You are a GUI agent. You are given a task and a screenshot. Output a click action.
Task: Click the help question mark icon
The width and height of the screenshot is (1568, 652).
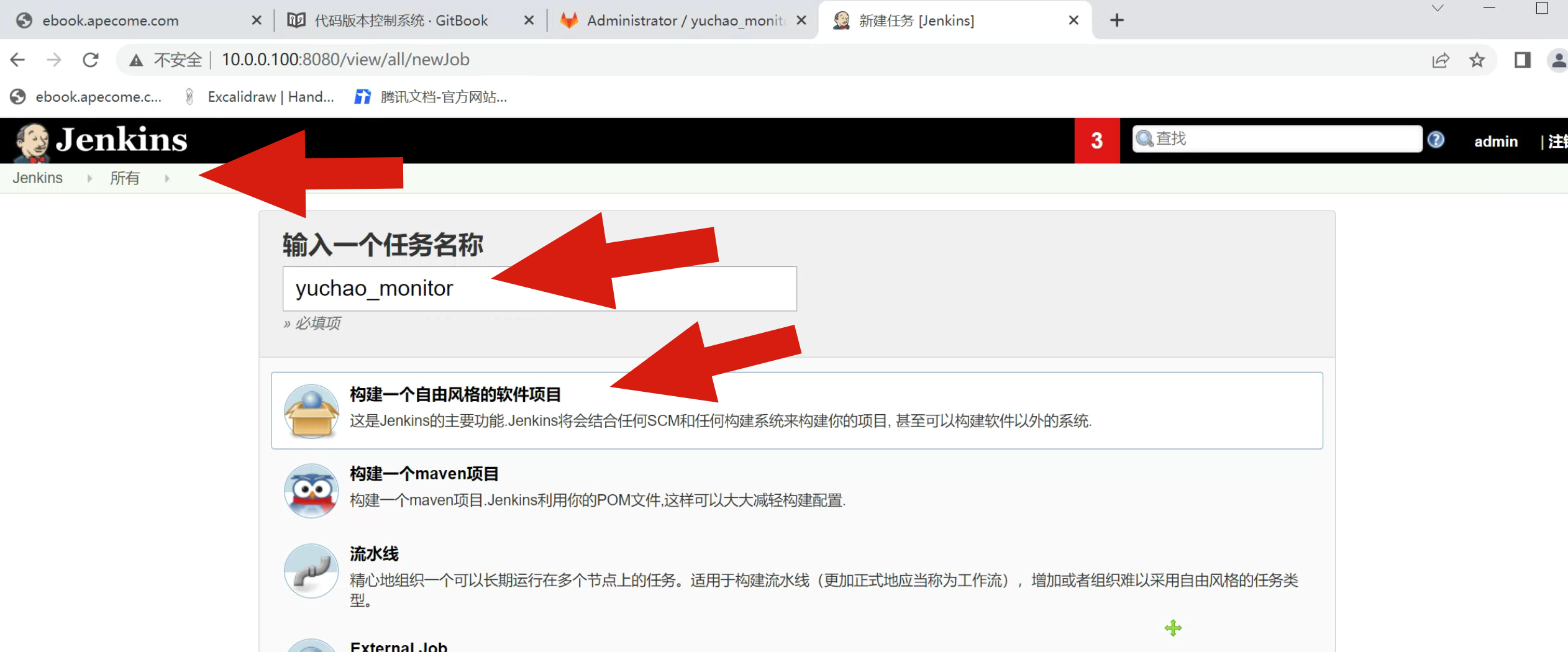click(x=1435, y=140)
